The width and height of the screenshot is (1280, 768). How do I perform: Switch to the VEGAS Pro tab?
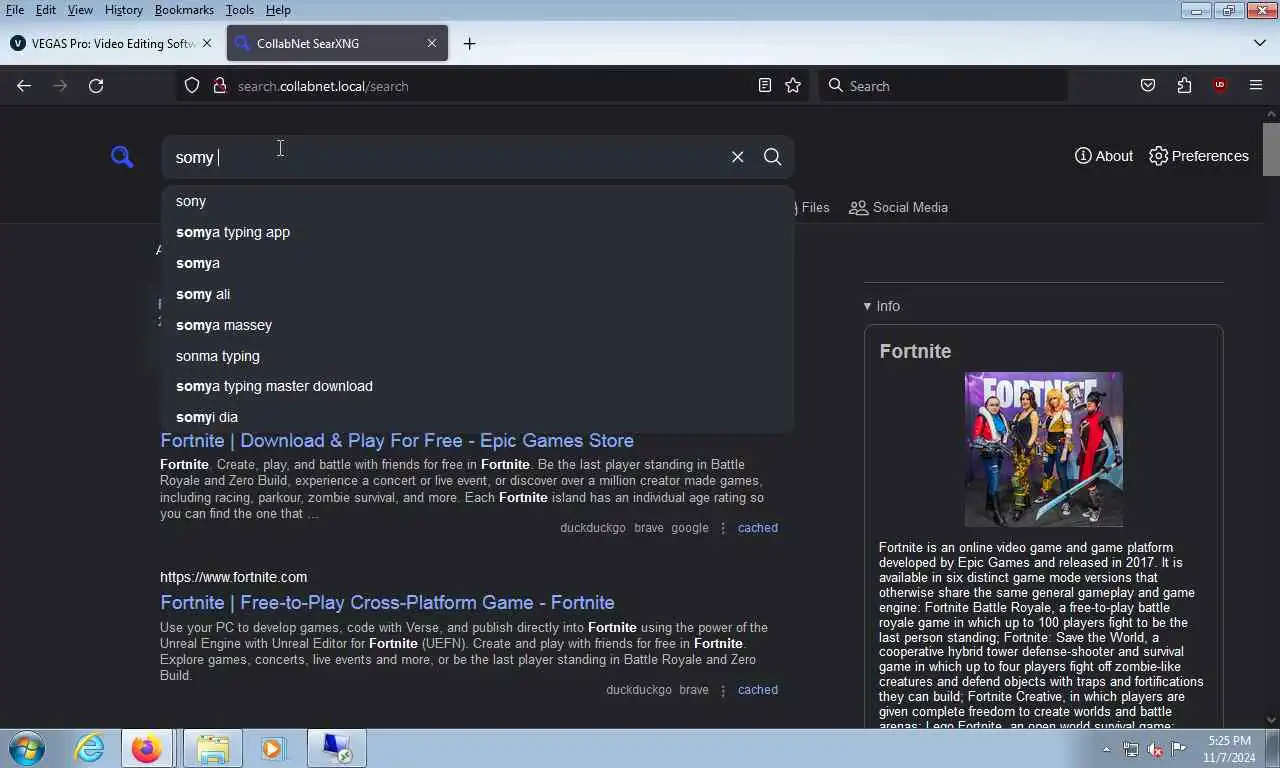(112, 43)
